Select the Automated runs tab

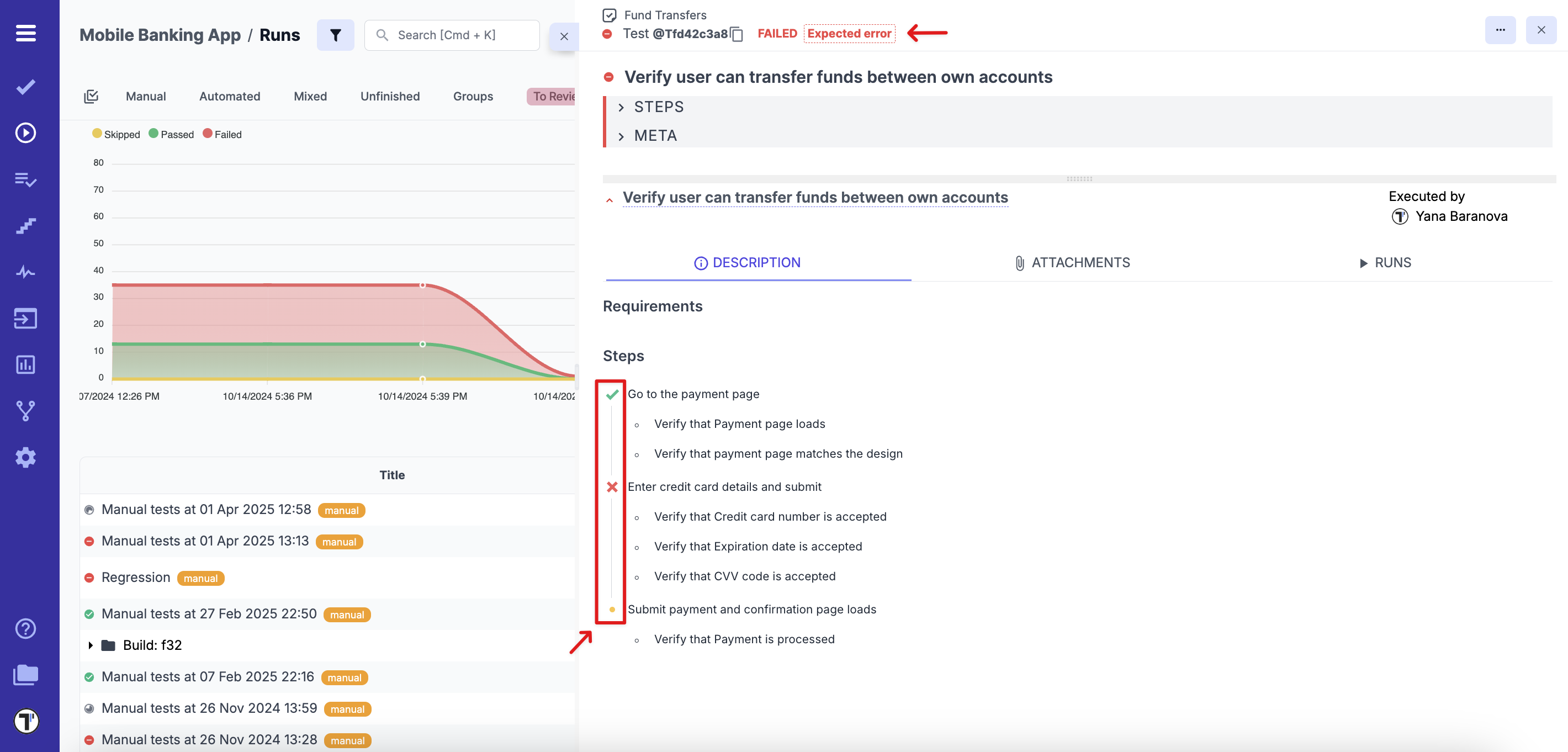coord(230,96)
